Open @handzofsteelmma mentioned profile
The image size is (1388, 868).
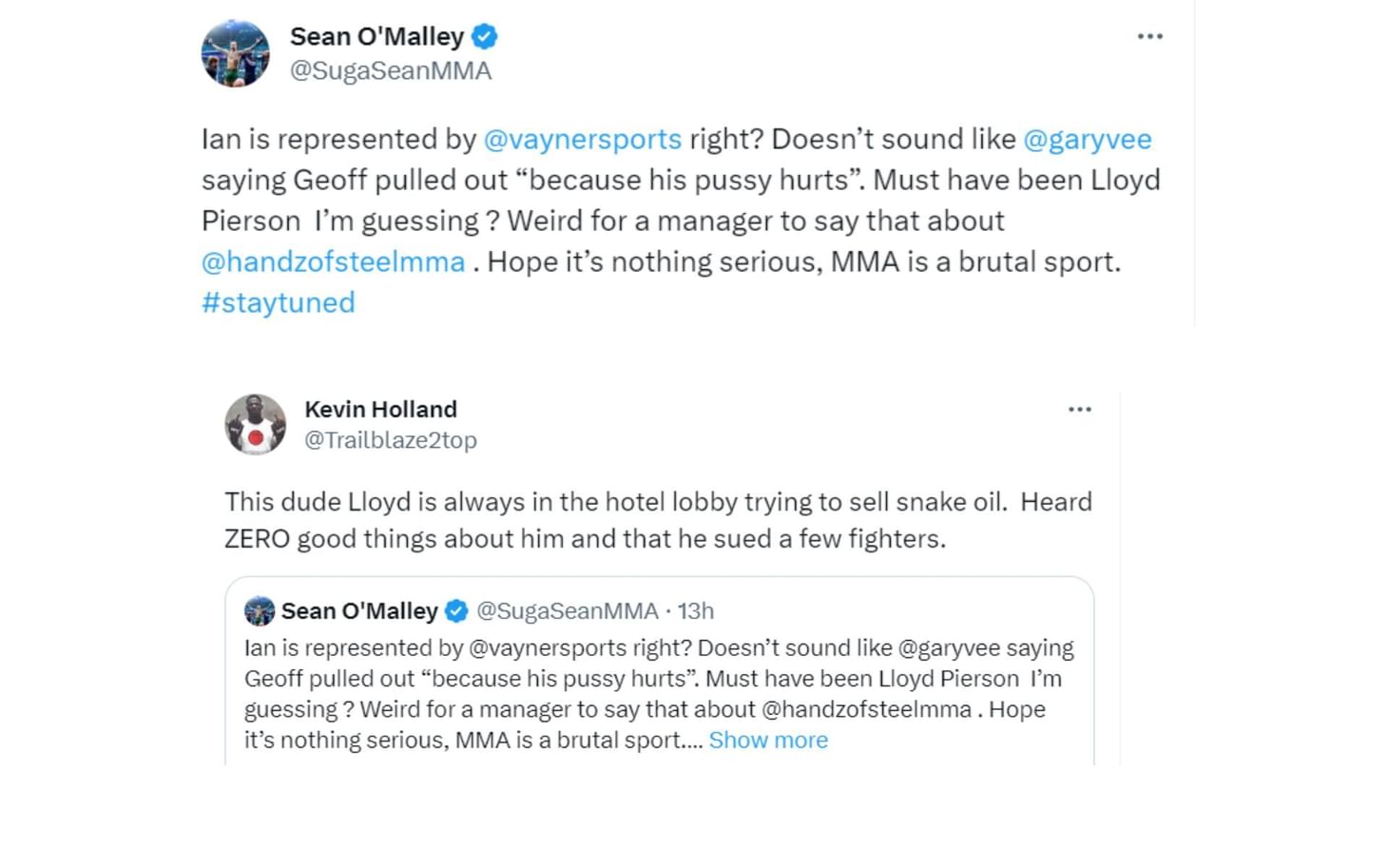click(332, 261)
